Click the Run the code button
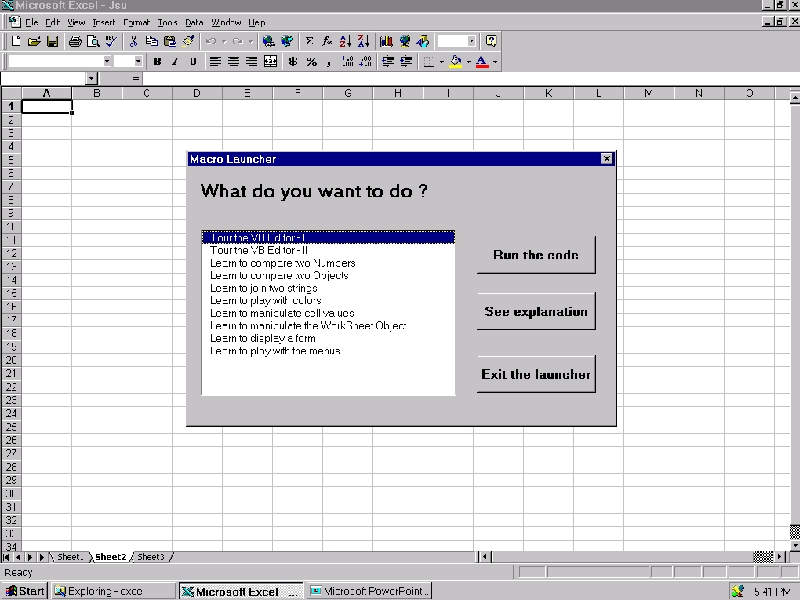 536,255
